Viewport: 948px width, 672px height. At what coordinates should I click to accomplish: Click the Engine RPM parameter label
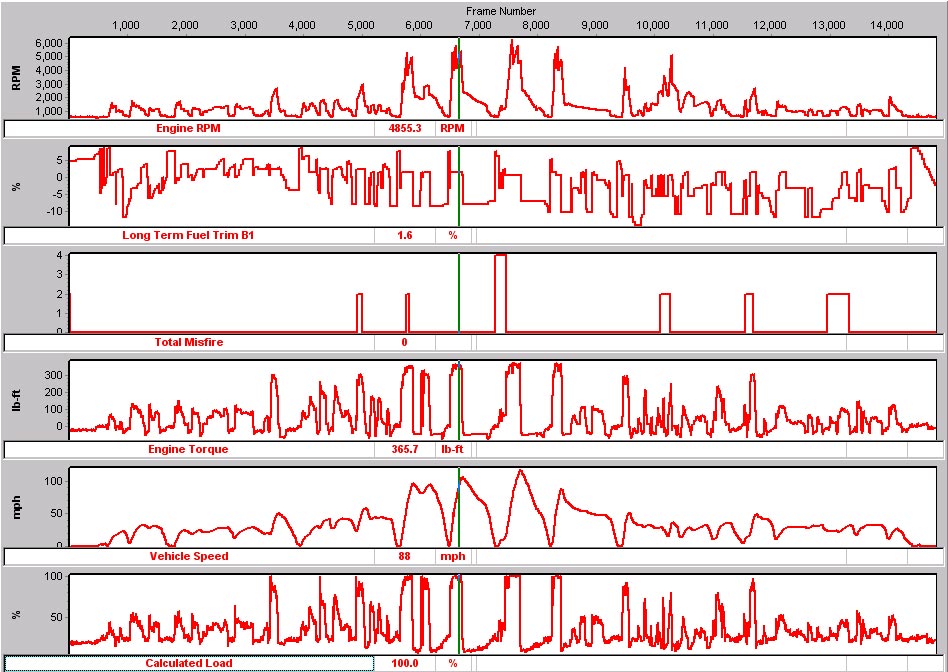tap(190, 129)
